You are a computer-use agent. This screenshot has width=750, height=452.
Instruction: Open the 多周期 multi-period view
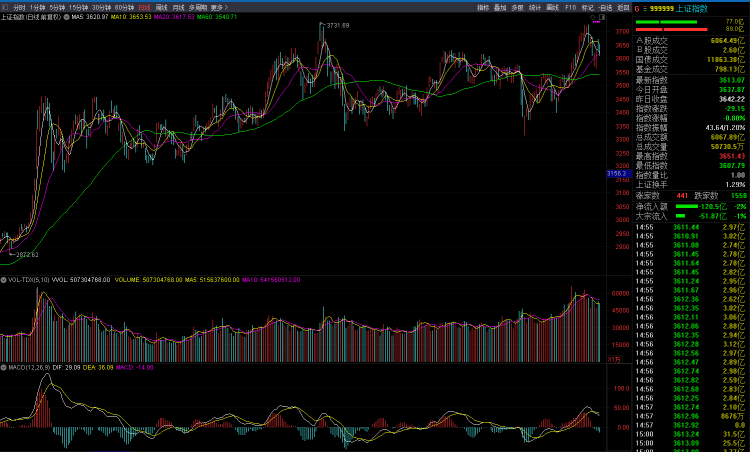[198, 8]
